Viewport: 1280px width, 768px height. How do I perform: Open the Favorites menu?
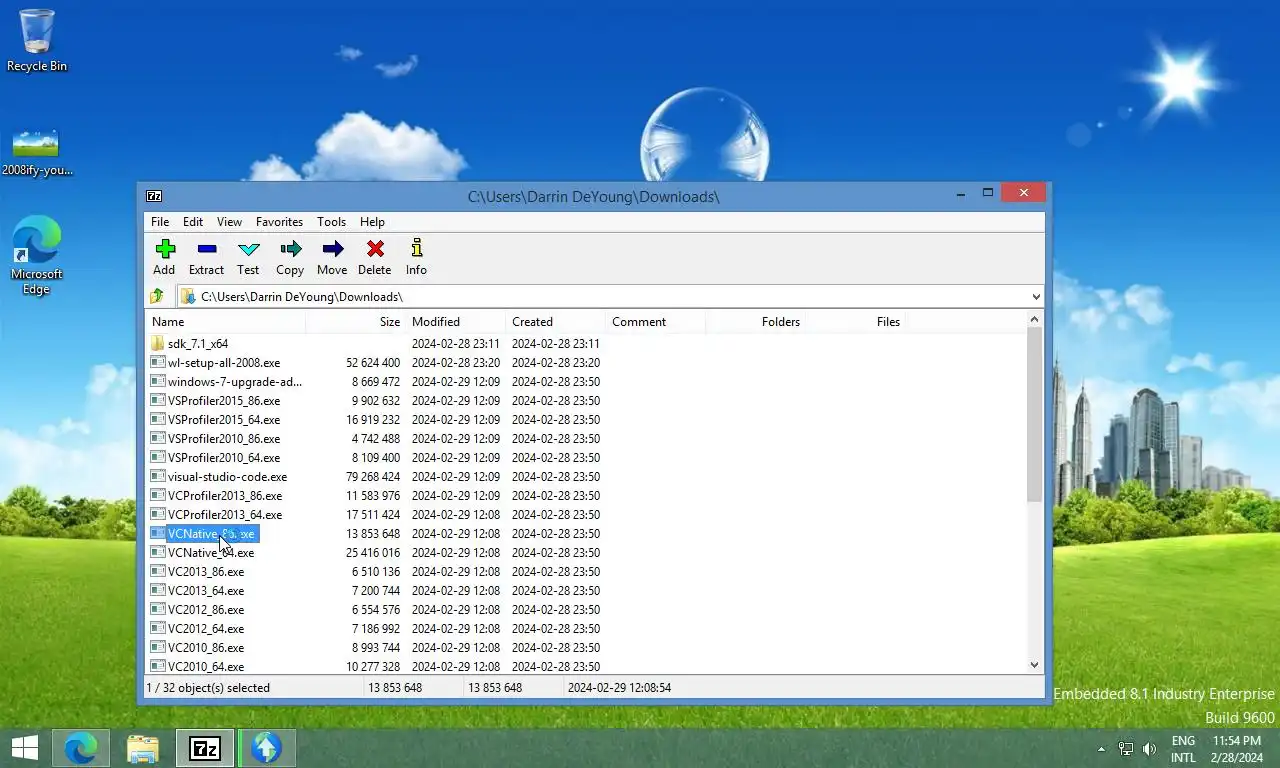[279, 222]
